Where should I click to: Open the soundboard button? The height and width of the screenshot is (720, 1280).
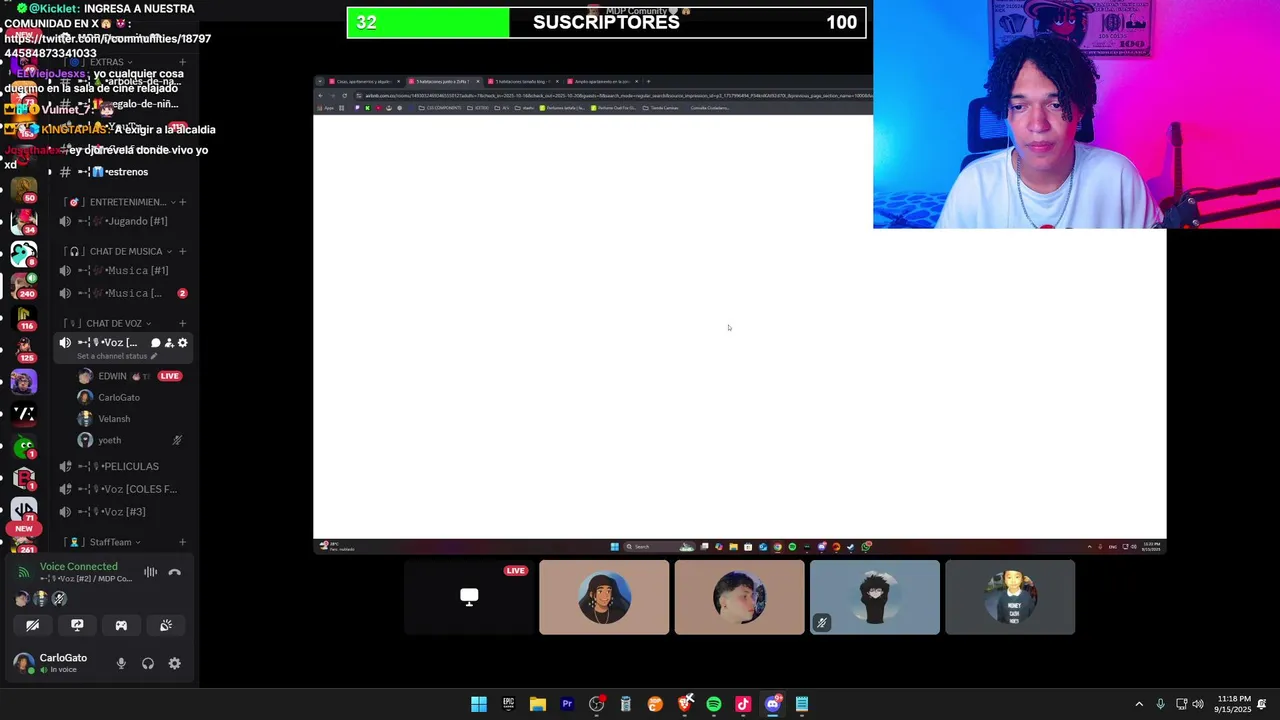[166, 625]
